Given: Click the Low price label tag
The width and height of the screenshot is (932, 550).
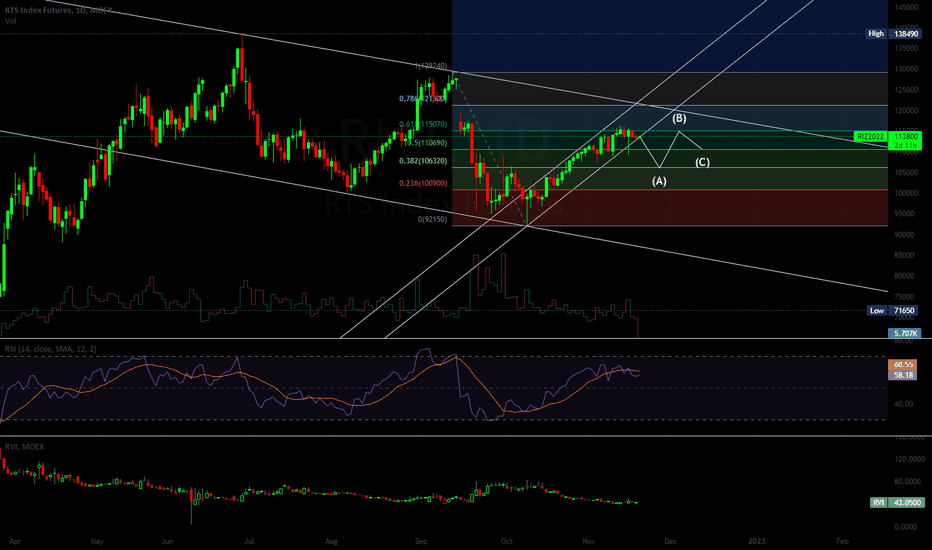Looking at the screenshot, I should (877, 310).
